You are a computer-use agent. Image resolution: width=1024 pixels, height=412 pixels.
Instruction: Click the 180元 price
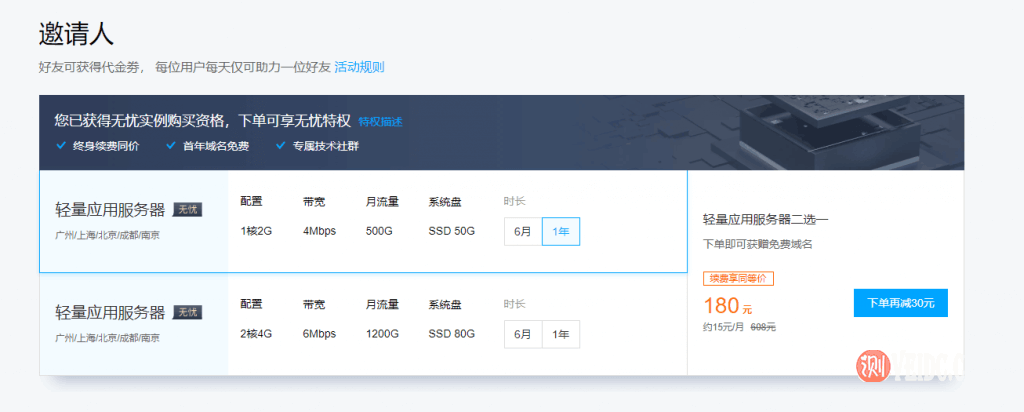[x=730, y=305]
